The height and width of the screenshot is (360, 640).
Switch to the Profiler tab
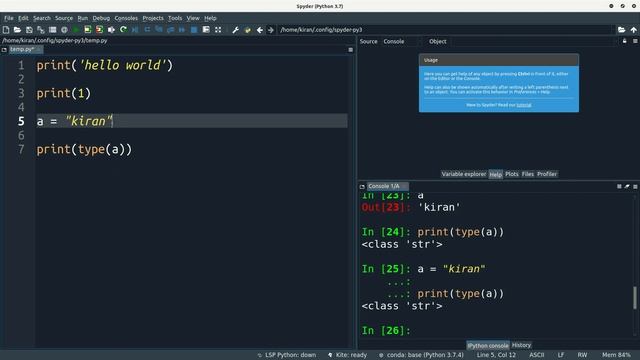[x=547, y=174]
